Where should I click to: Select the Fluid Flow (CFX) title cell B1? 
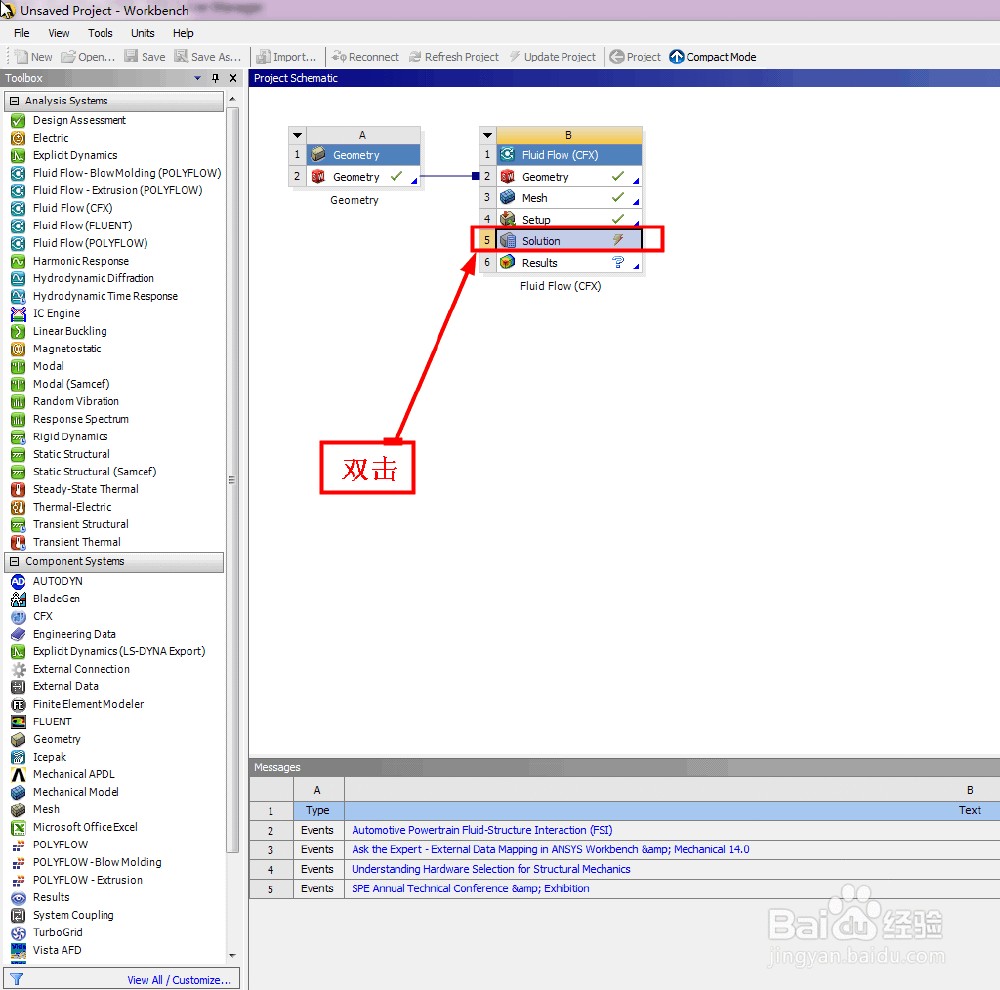[569, 155]
